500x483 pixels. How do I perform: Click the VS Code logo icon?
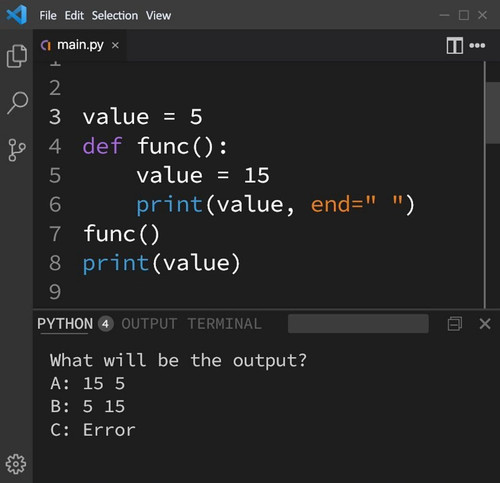[17, 15]
